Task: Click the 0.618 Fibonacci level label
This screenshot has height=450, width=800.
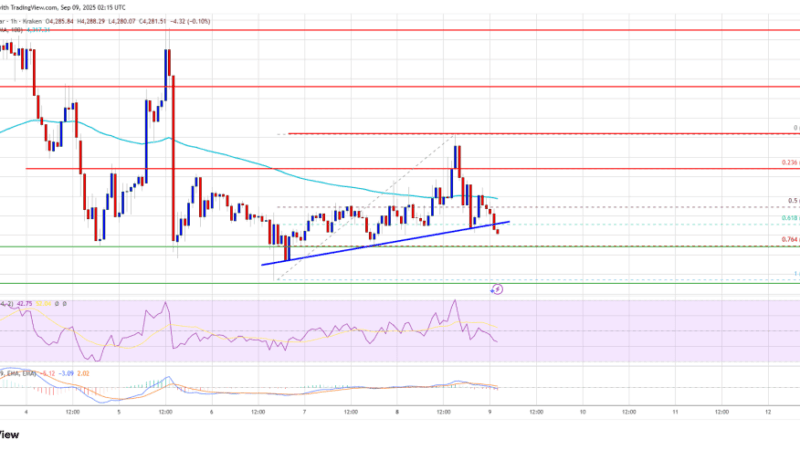Action: tap(790, 218)
